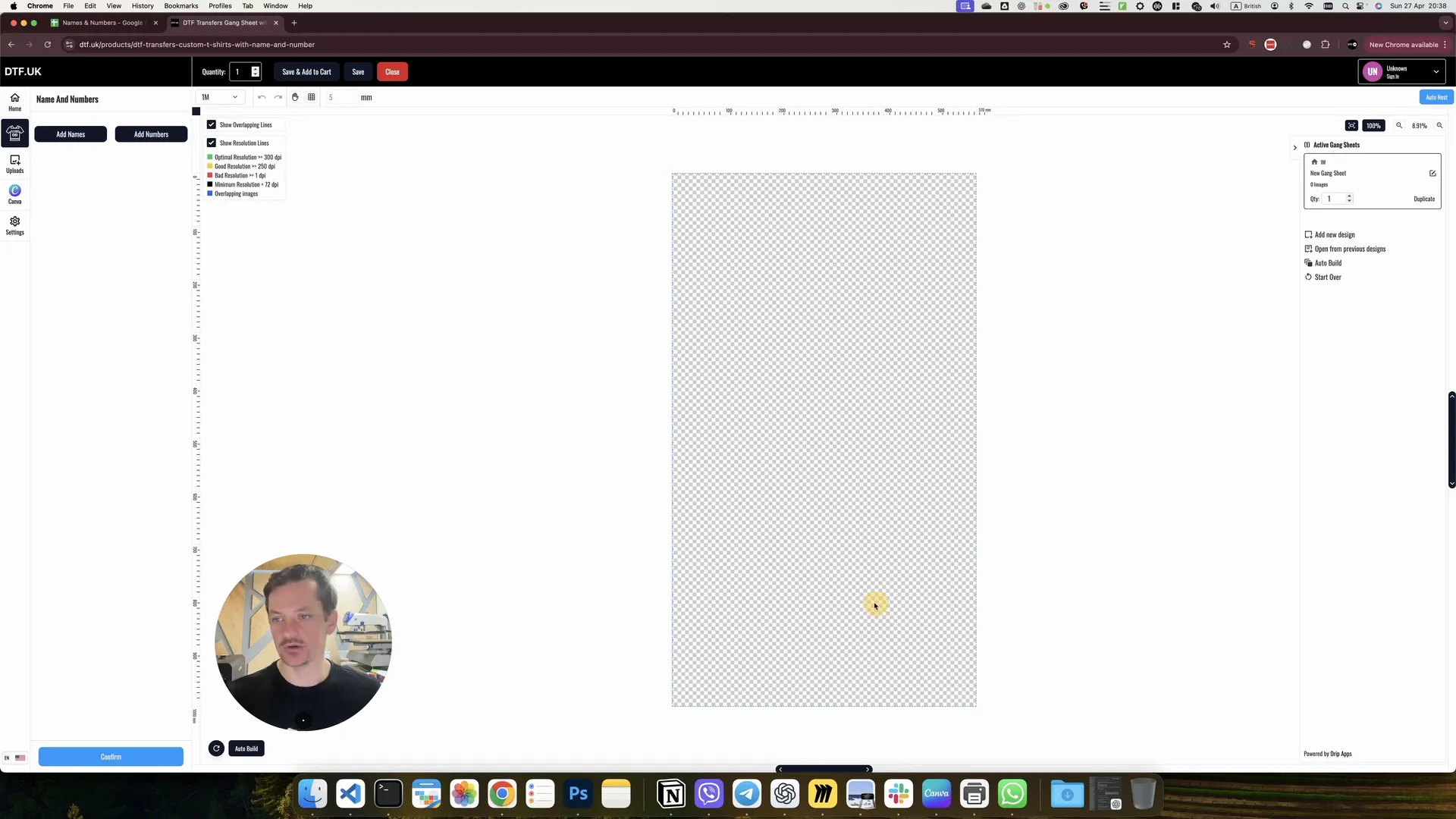Zoom in on the canvas
The width and height of the screenshot is (1456, 819).
(x=1439, y=126)
